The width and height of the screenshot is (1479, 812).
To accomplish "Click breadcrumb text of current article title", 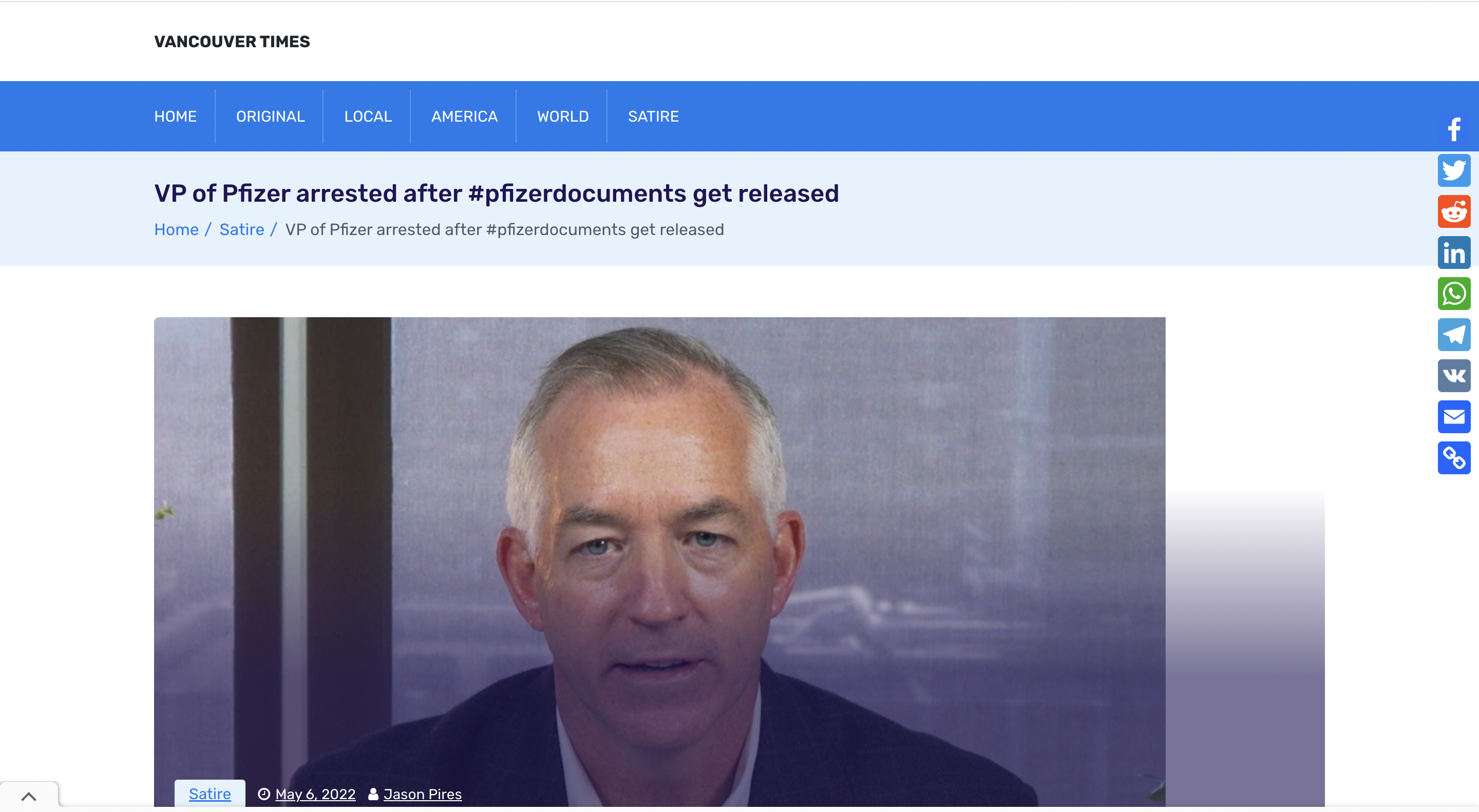I will pos(505,229).
